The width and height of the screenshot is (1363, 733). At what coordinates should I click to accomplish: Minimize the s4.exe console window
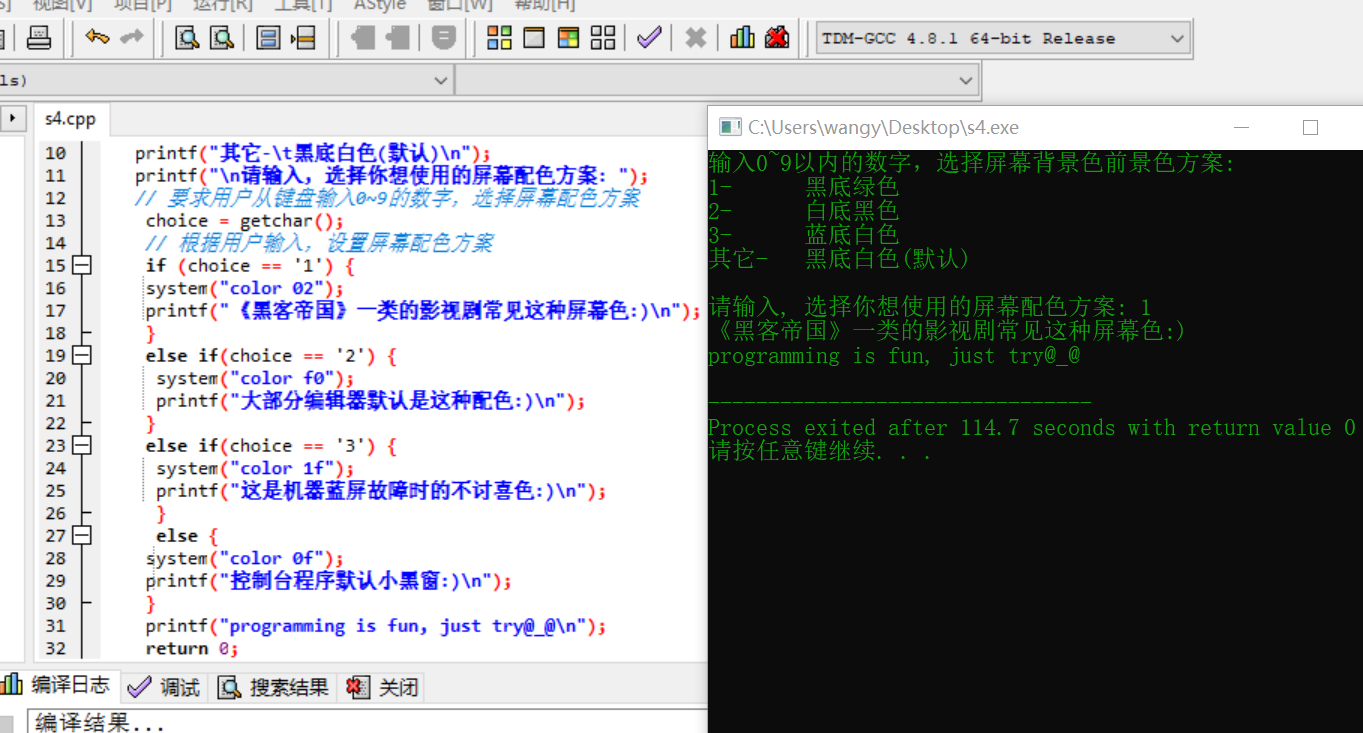tap(1242, 127)
